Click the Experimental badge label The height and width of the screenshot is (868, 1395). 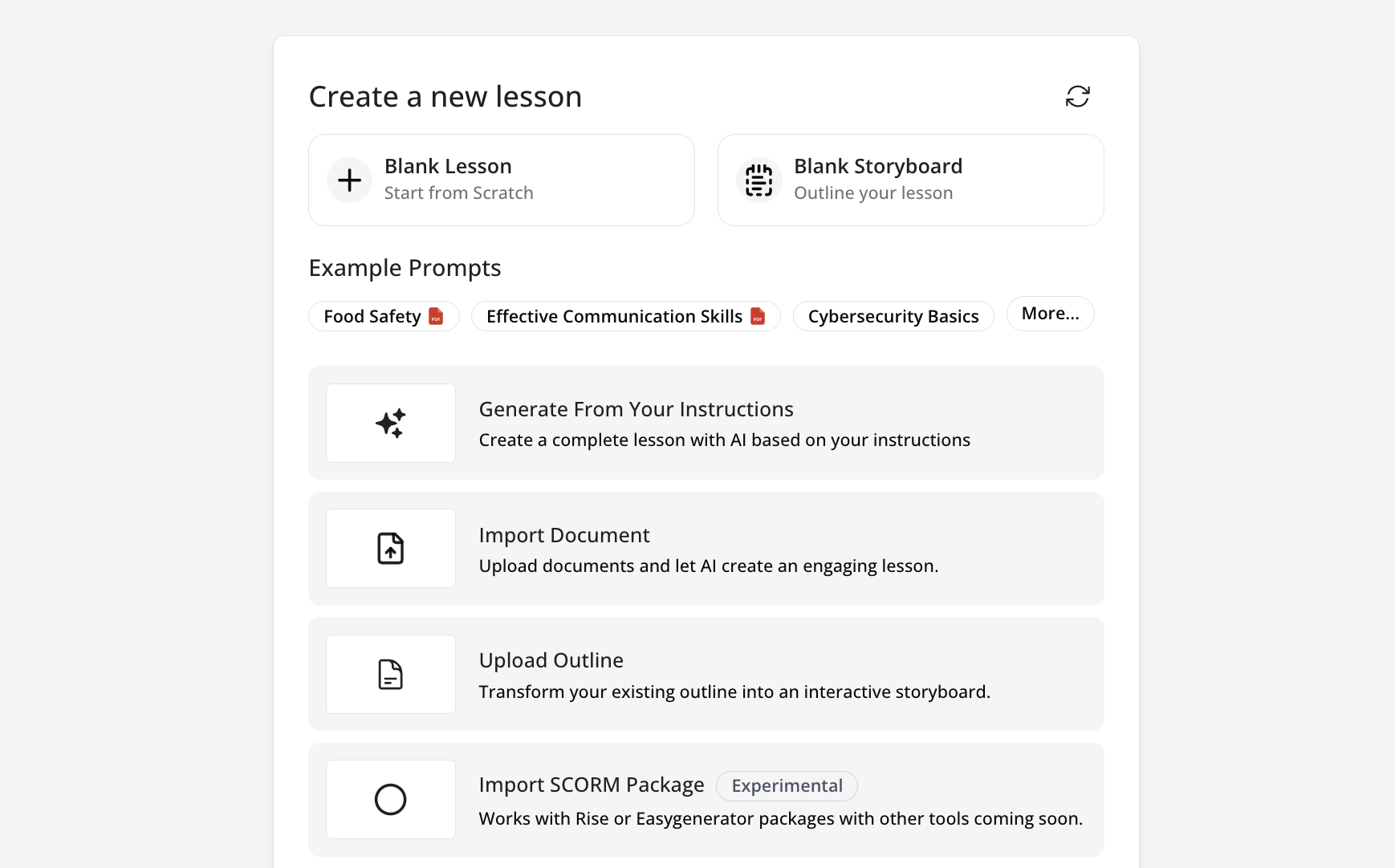click(787, 786)
